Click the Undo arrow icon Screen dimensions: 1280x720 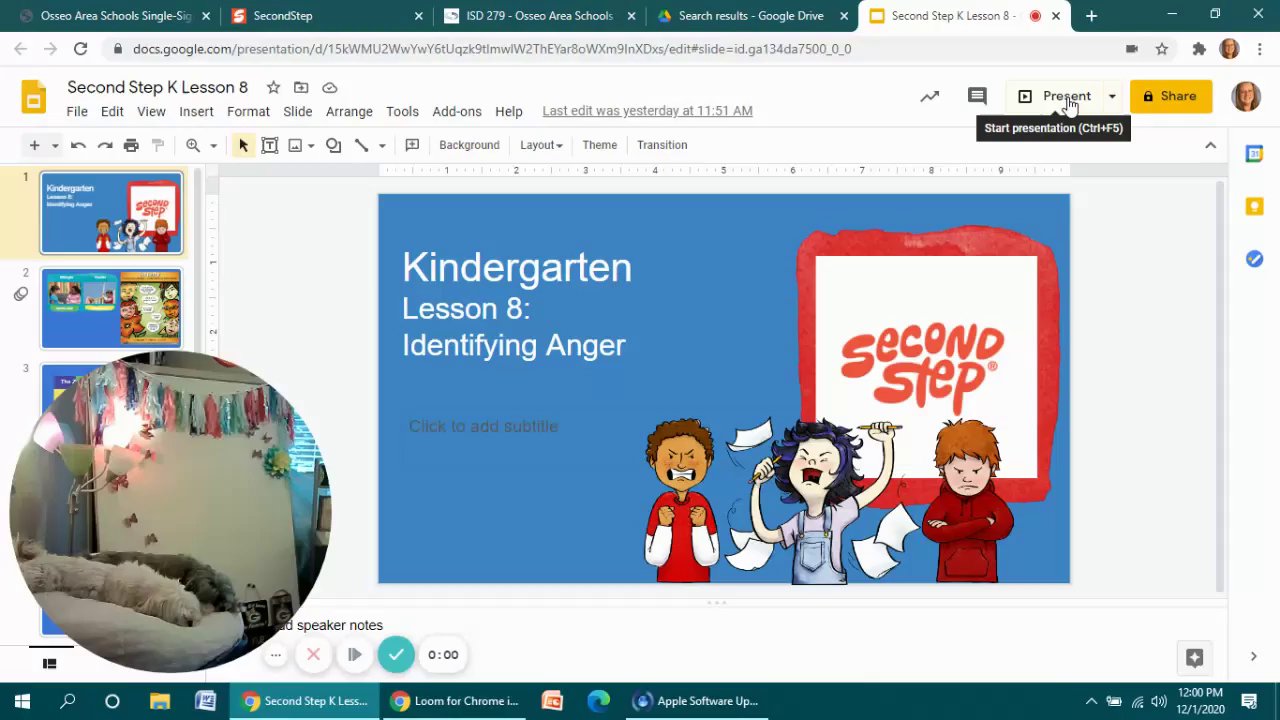[78, 145]
